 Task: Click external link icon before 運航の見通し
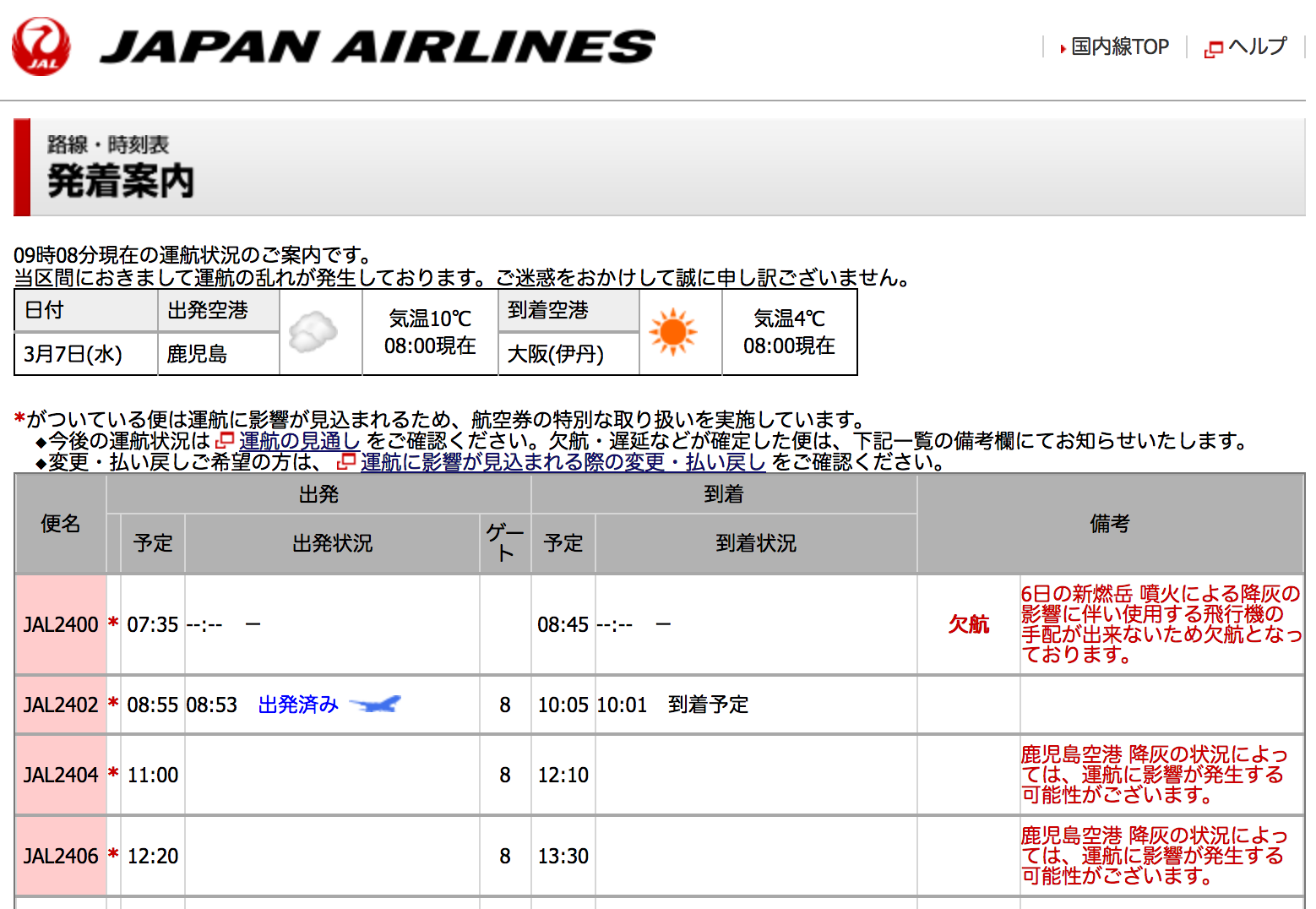[225, 440]
